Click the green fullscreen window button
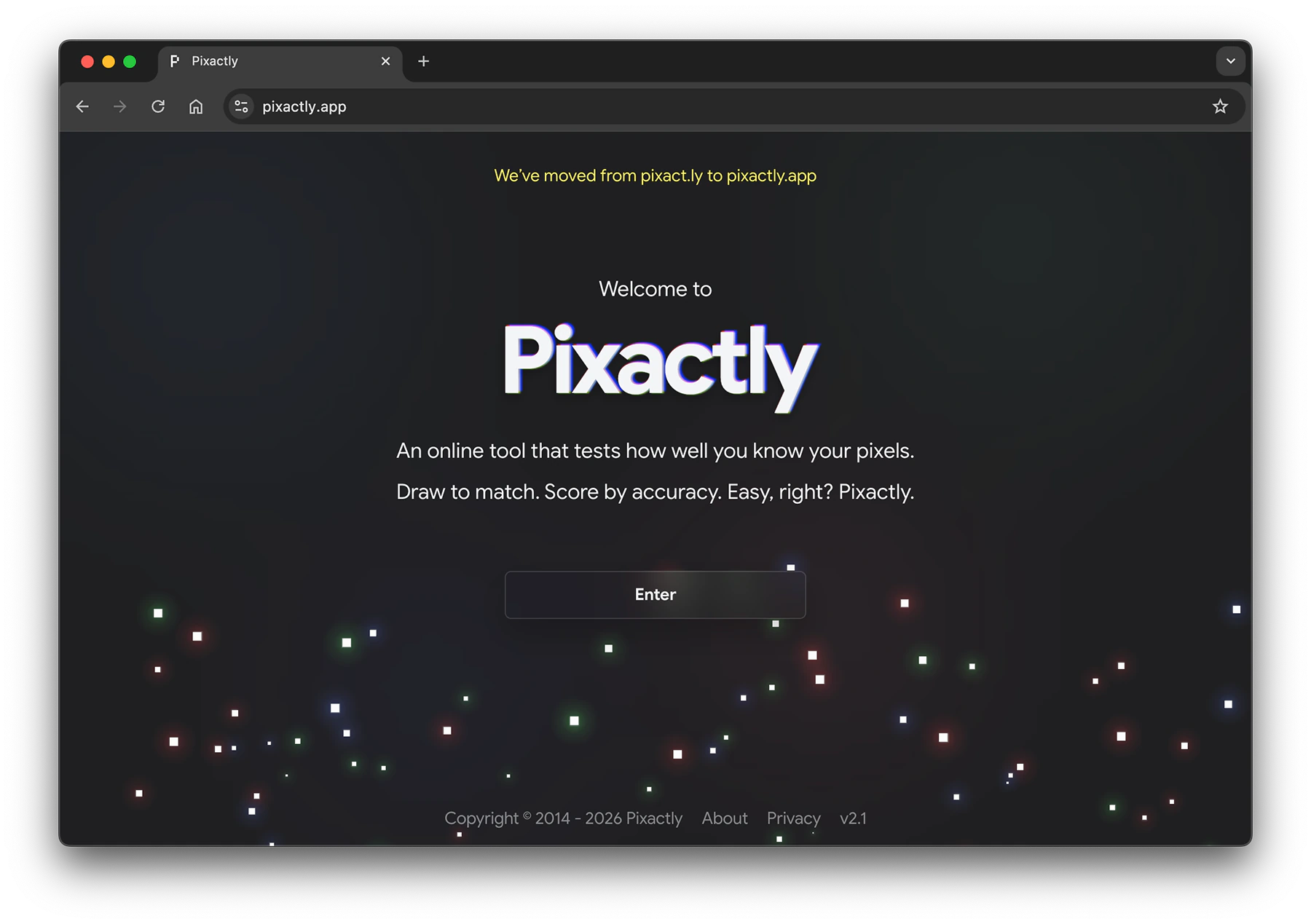The image size is (1311, 924). point(130,61)
